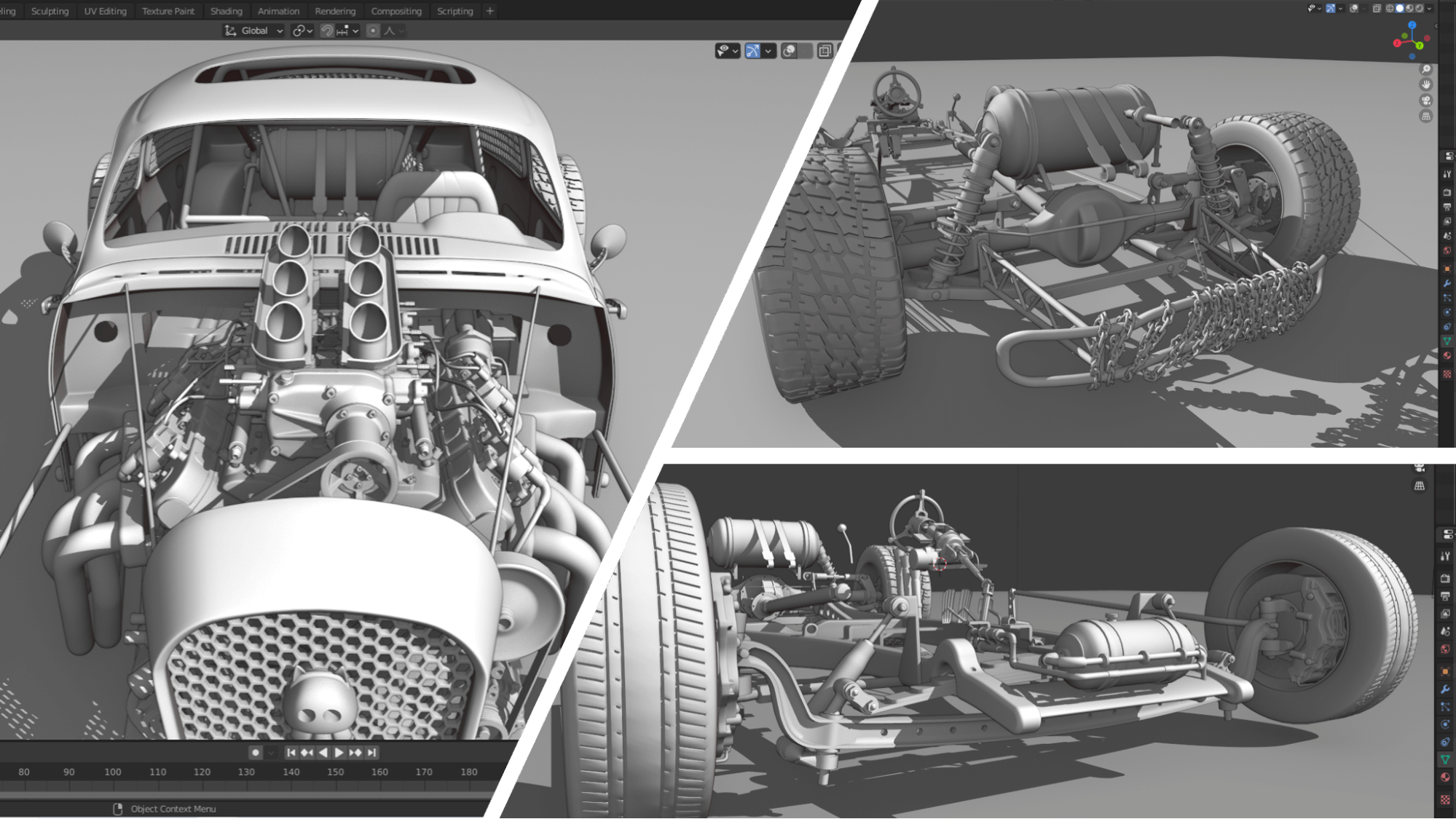
Task: Select rendered viewport shading mode
Action: pos(1420,8)
